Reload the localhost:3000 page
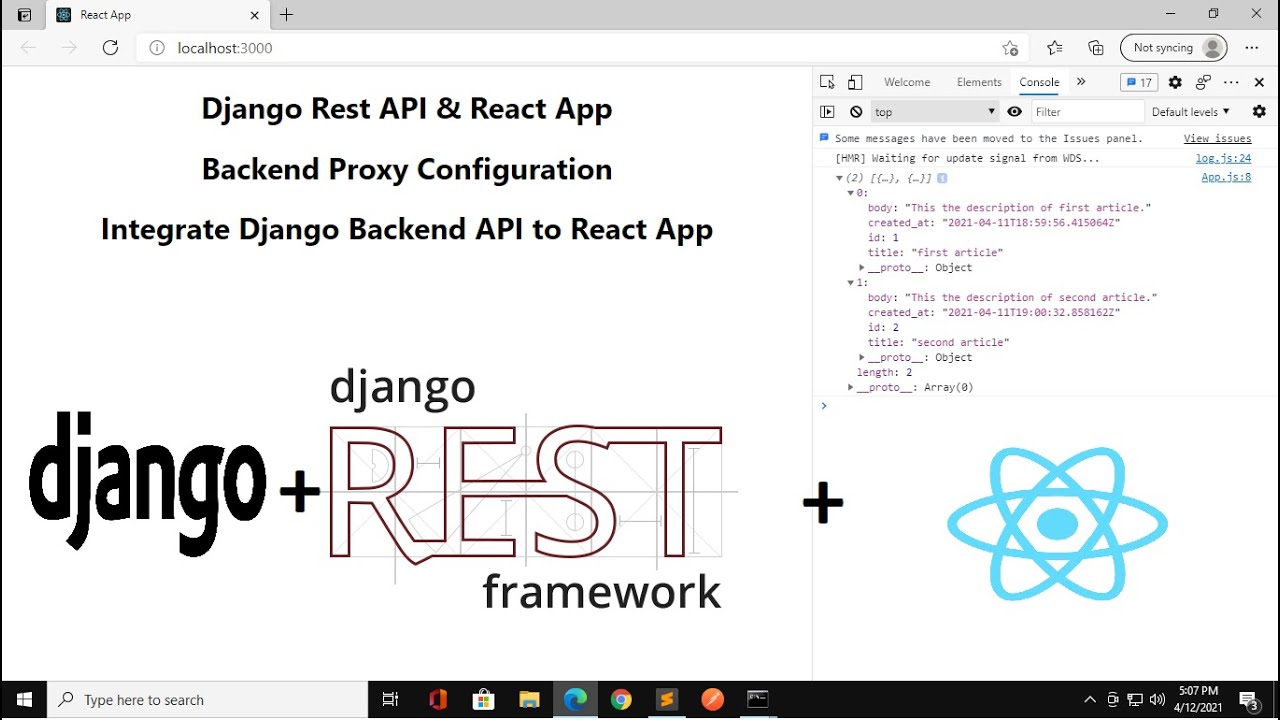Viewport: 1280px width, 720px height. click(110, 48)
